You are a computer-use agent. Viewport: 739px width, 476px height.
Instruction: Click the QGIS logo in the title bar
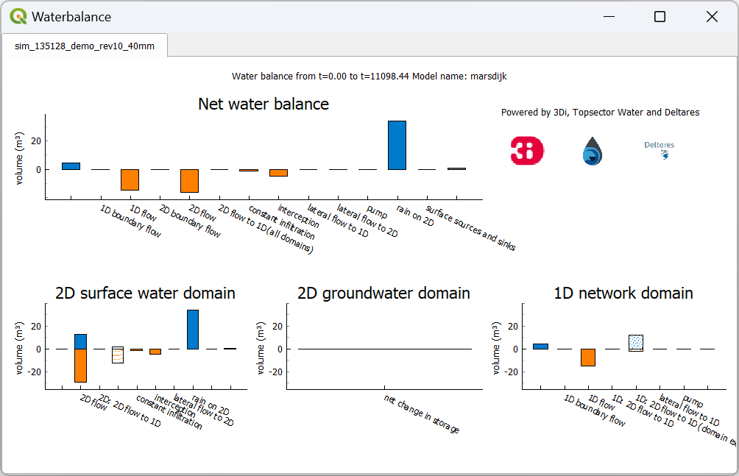18,16
